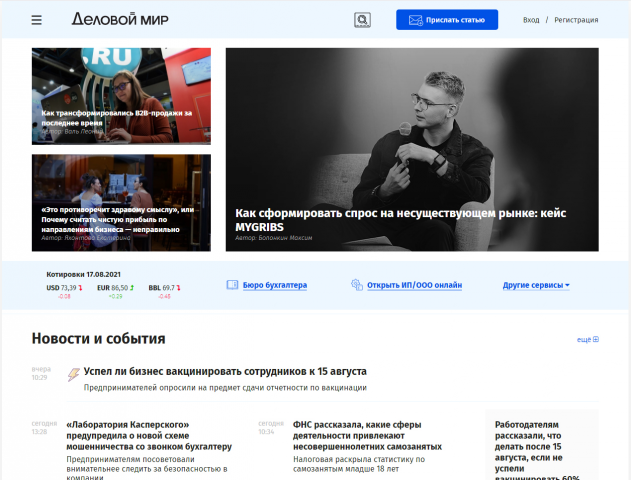
Task: Open the MYGRIBS case featured article
Action: point(412,150)
